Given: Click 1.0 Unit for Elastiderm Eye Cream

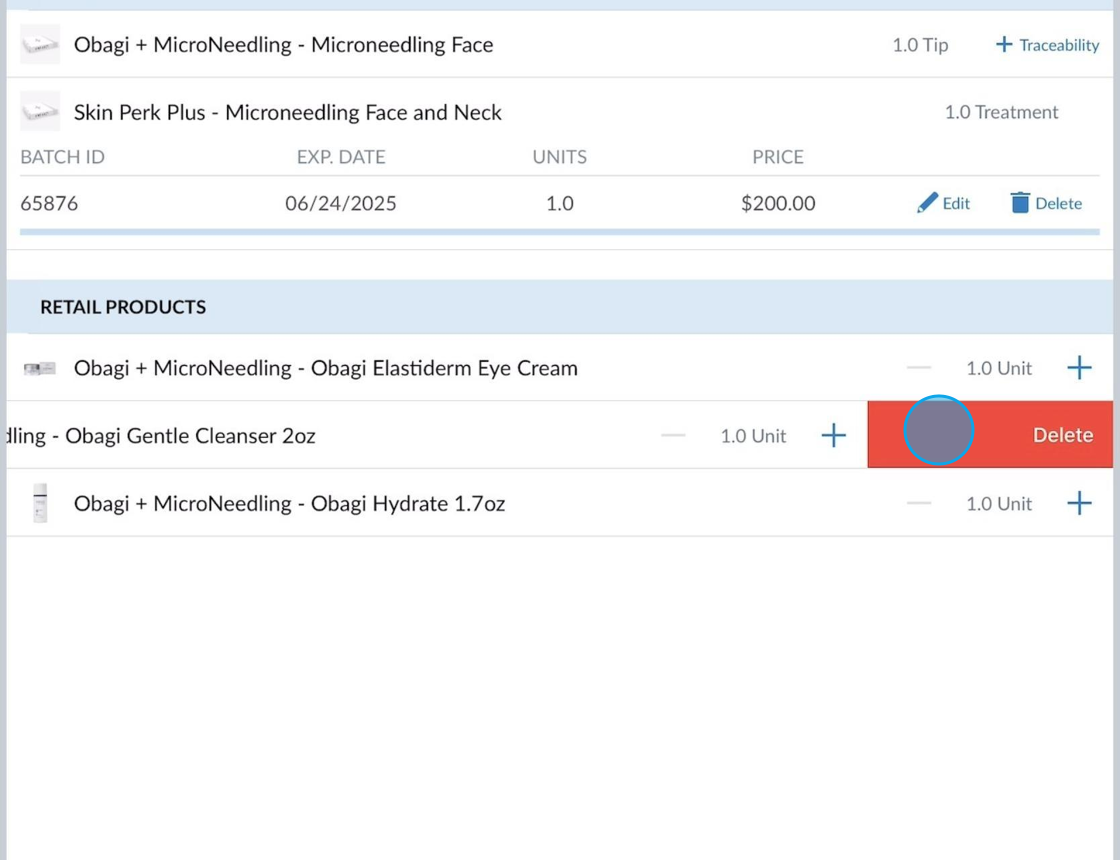Looking at the screenshot, I should pos(999,369).
